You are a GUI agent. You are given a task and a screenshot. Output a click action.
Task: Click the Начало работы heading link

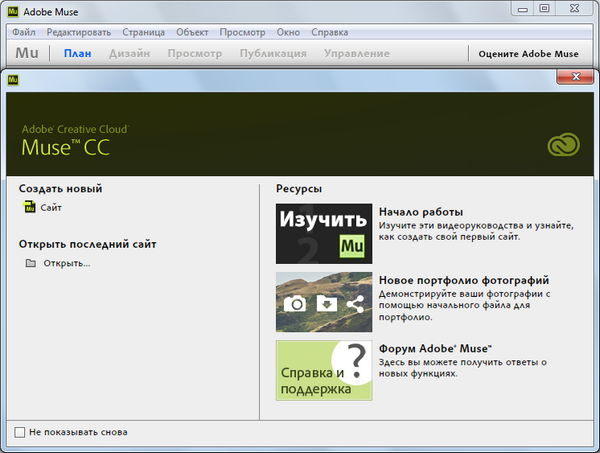[421, 212]
